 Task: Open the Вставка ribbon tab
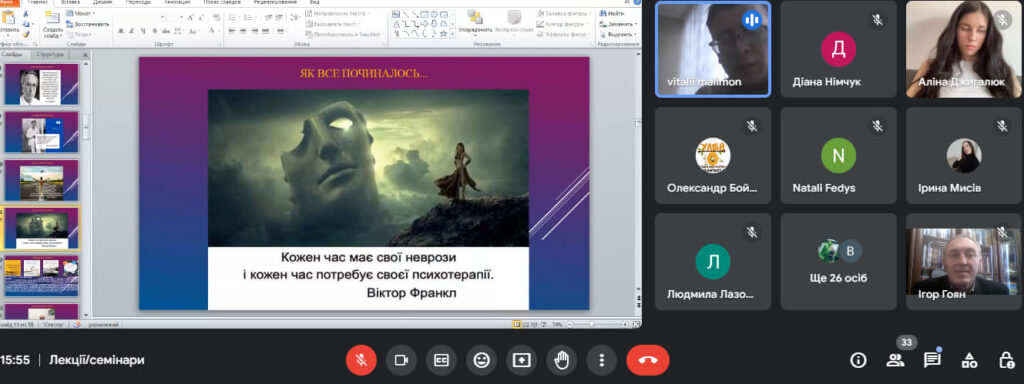pyautogui.click(x=71, y=3)
